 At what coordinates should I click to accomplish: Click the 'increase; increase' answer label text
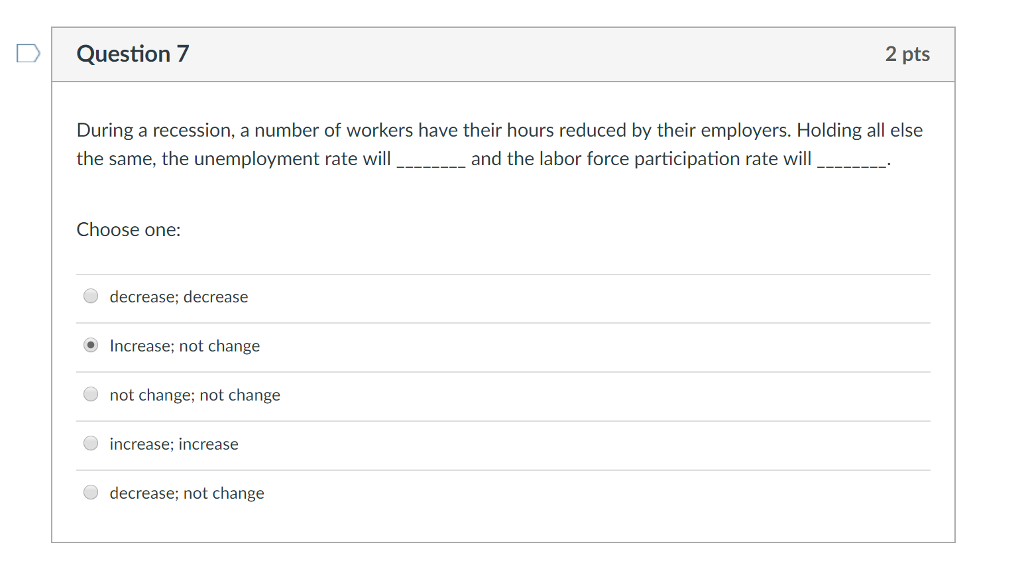174,444
